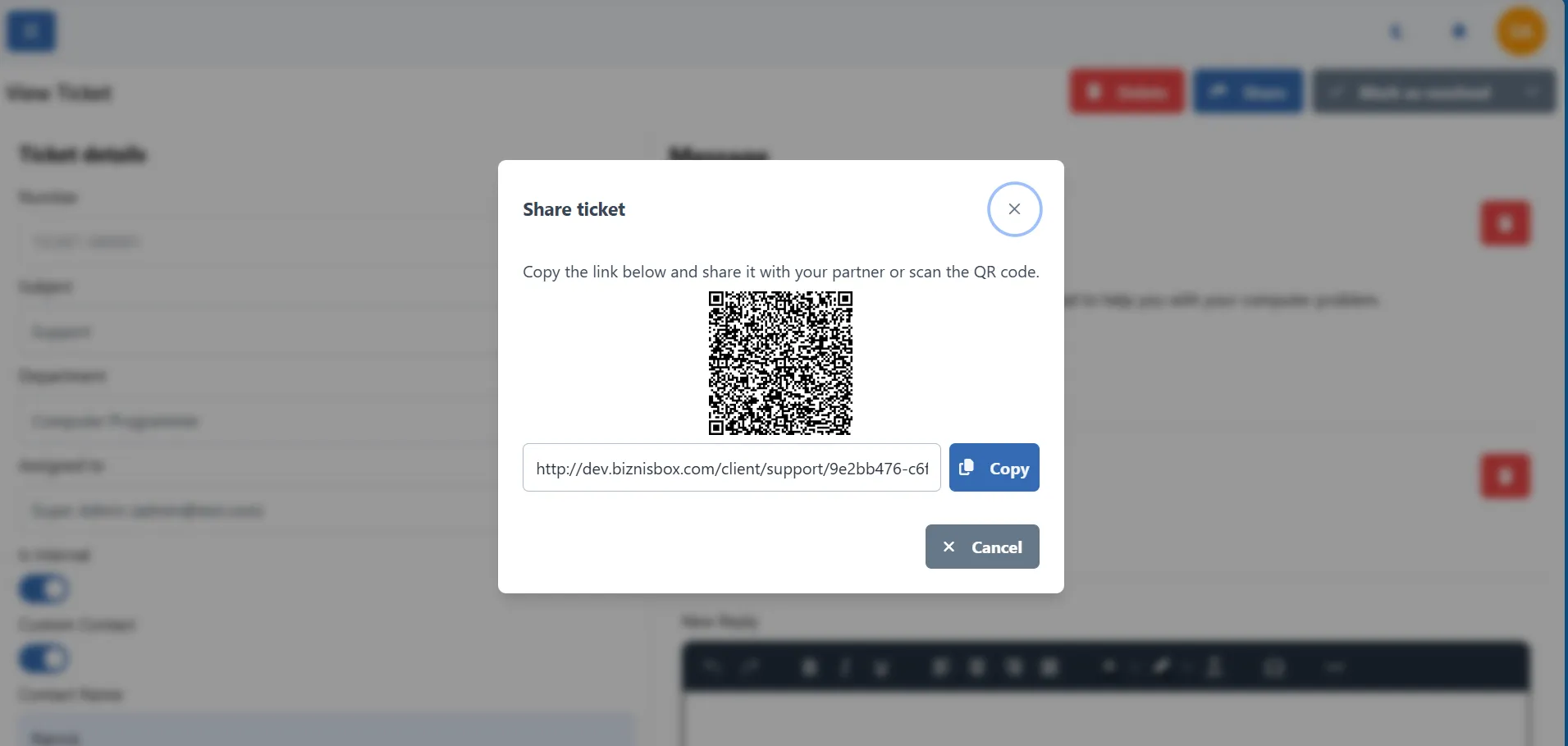Delete the first message with red trash icon

tap(1506, 223)
